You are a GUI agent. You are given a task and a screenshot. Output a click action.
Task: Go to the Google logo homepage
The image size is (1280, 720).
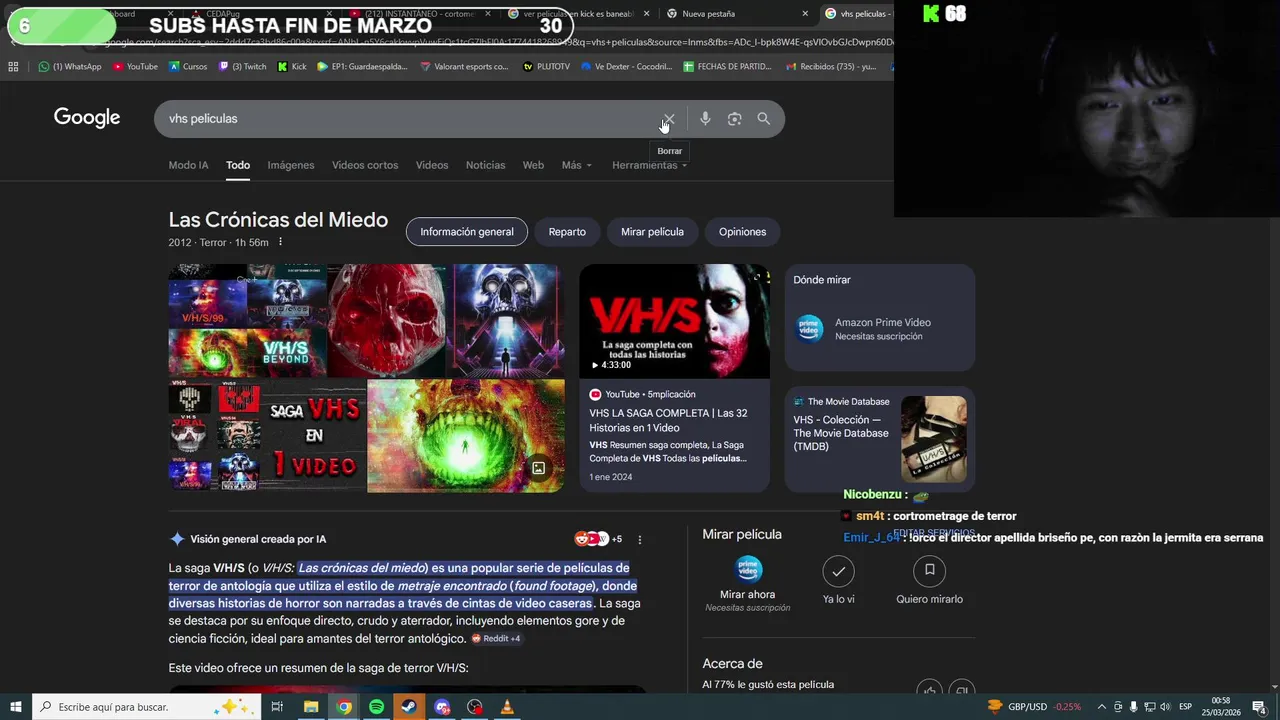[x=87, y=118]
